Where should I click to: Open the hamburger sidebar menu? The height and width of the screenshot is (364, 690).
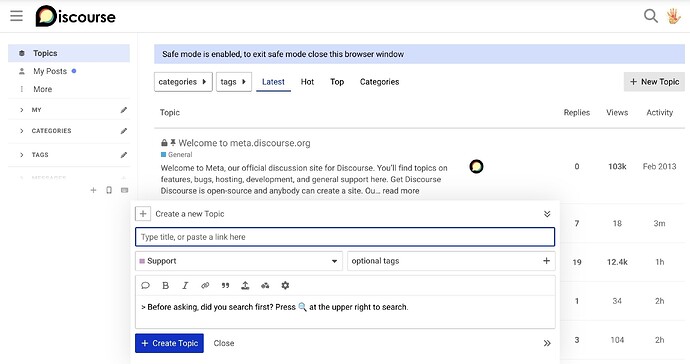pyautogui.click(x=16, y=16)
